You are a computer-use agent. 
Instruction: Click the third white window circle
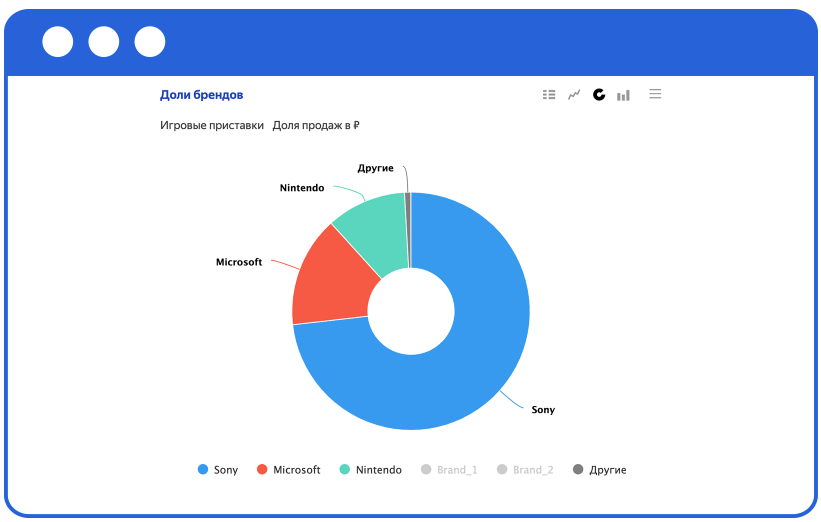coord(150,42)
